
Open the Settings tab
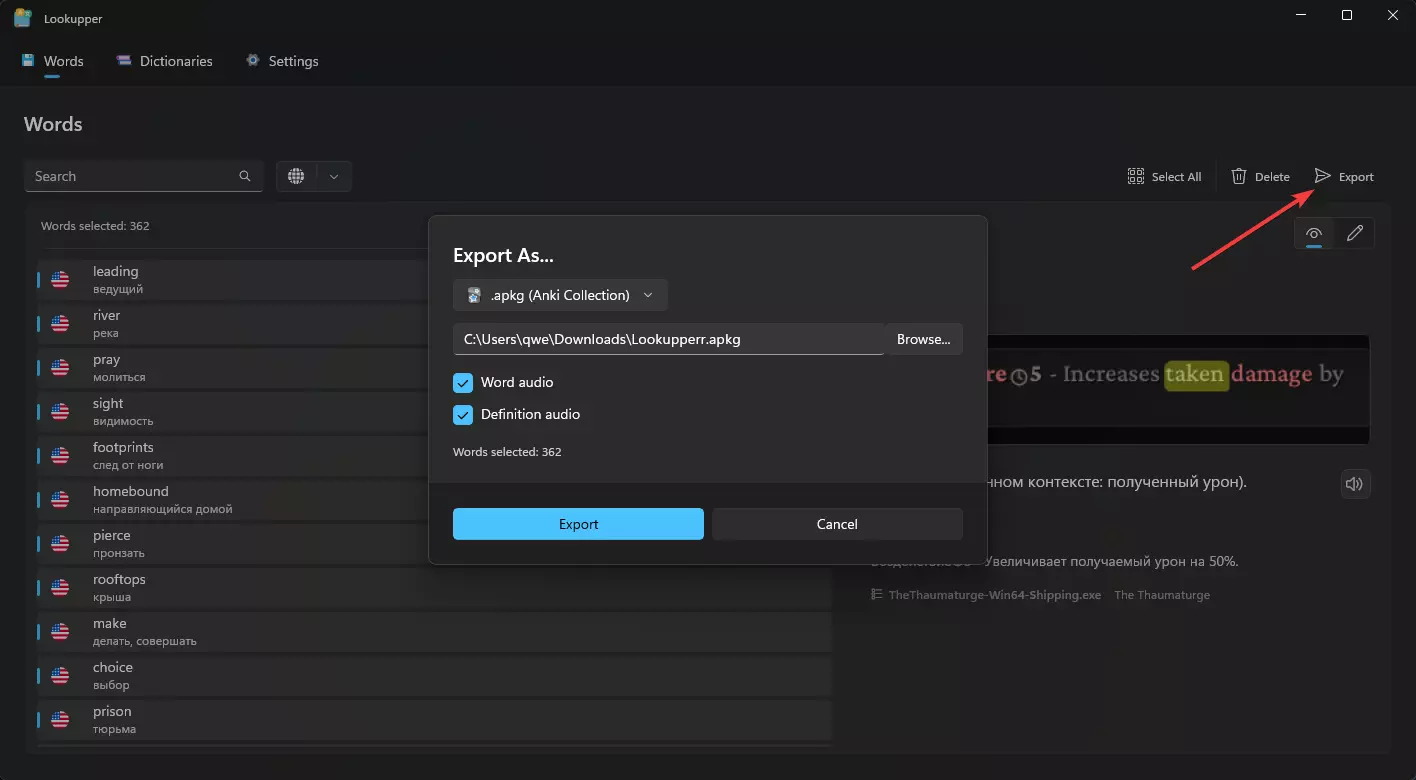click(x=282, y=61)
